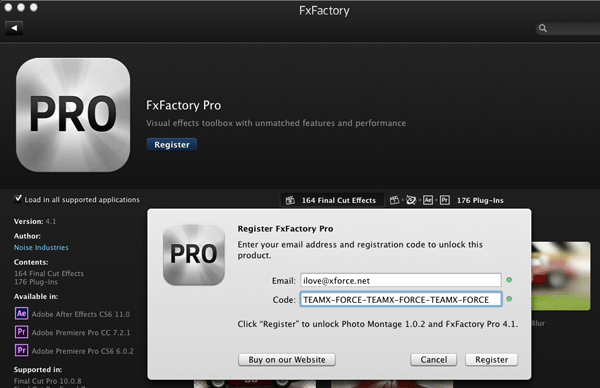The width and height of the screenshot is (600, 388).
Task: Click the search magnifier icon
Action: tap(543, 28)
